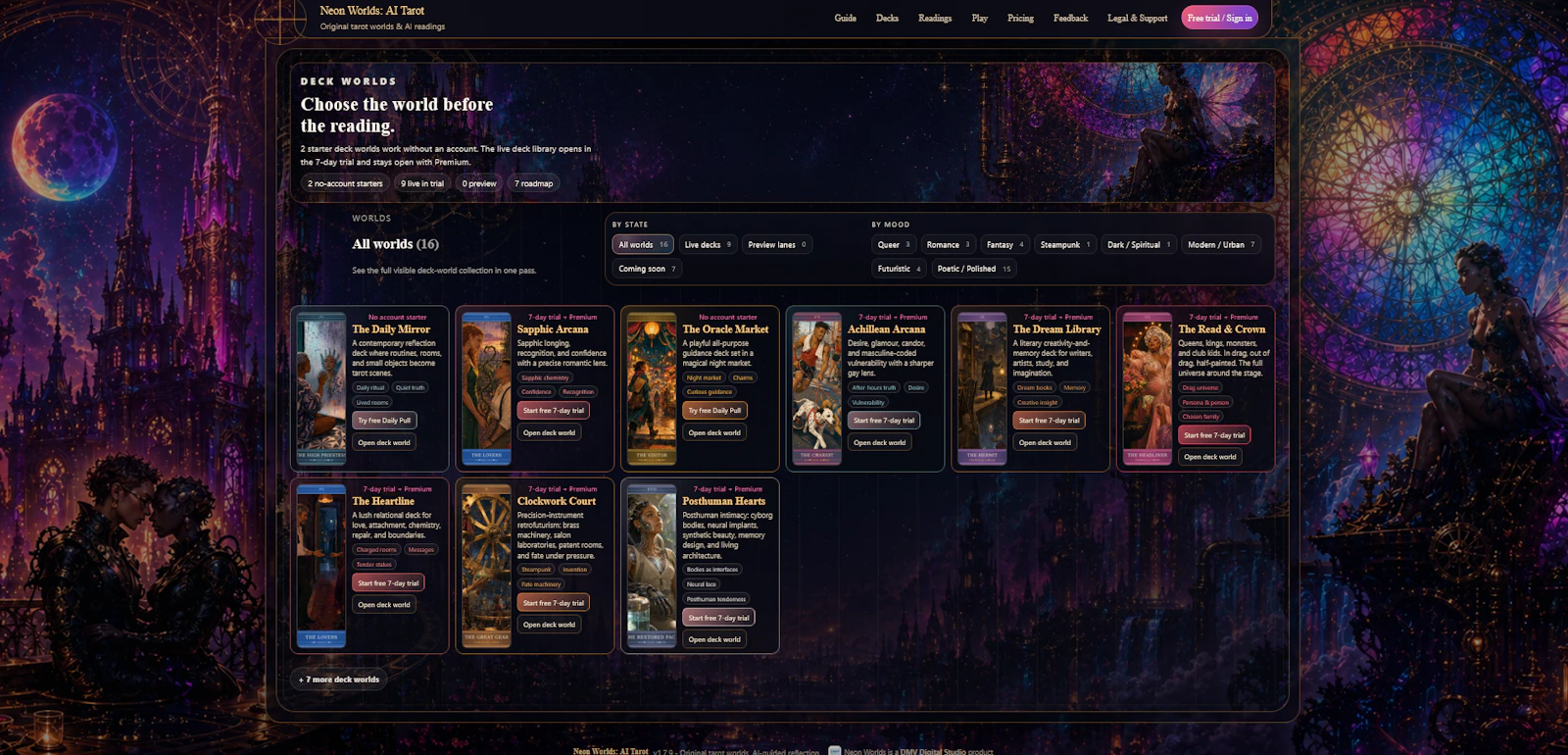Start free 7-day trial on Clockwork Court
Screen dimensions: 1568x755
pos(554,603)
